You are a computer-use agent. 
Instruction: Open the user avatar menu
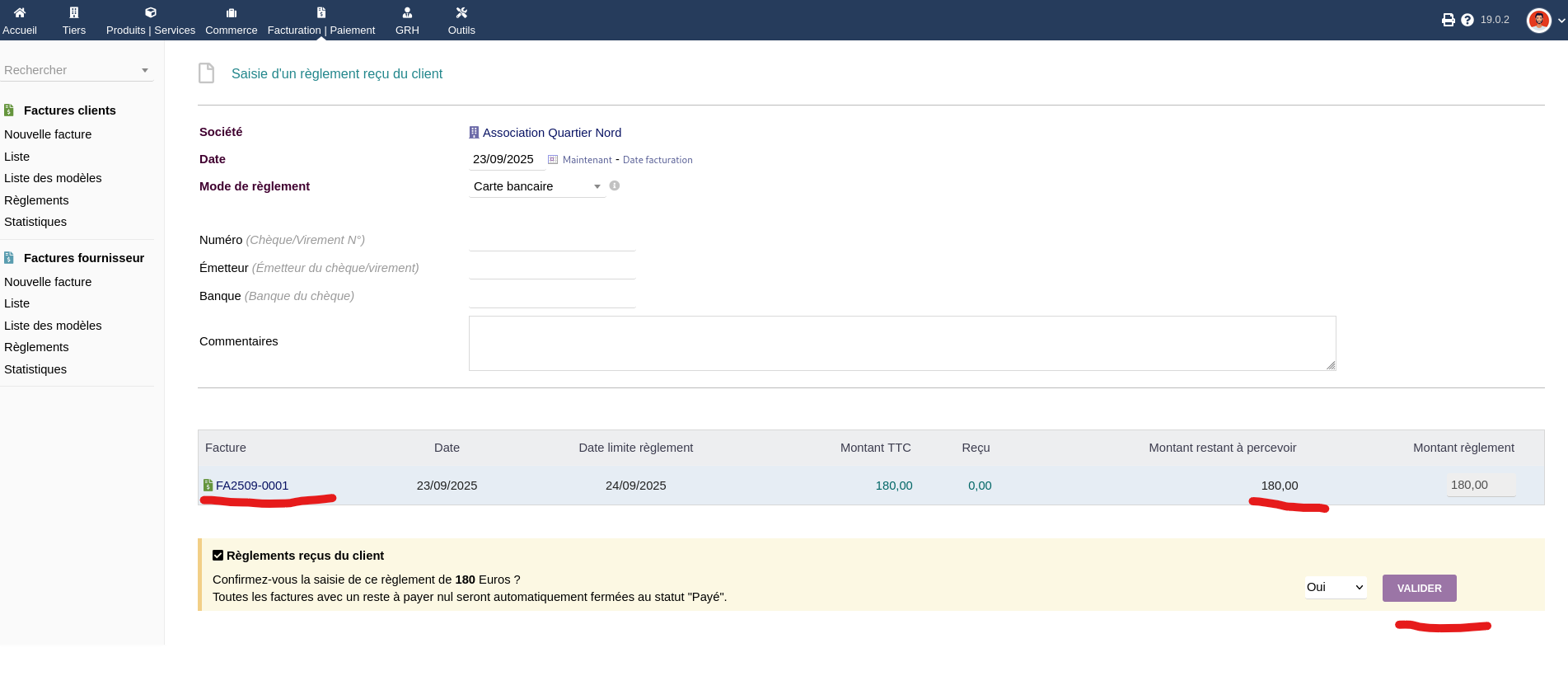(1539, 20)
